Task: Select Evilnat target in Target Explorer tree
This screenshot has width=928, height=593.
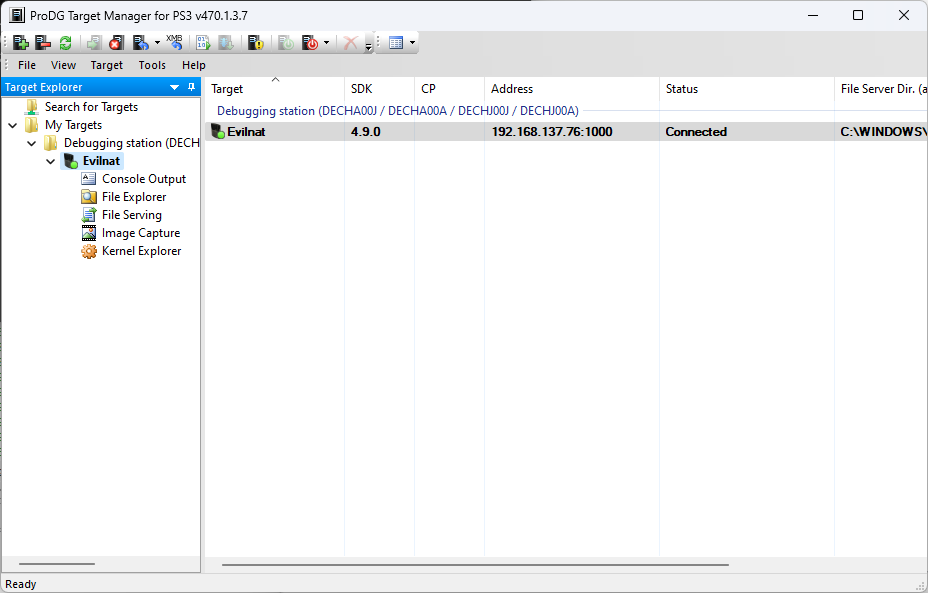Action: click(101, 161)
